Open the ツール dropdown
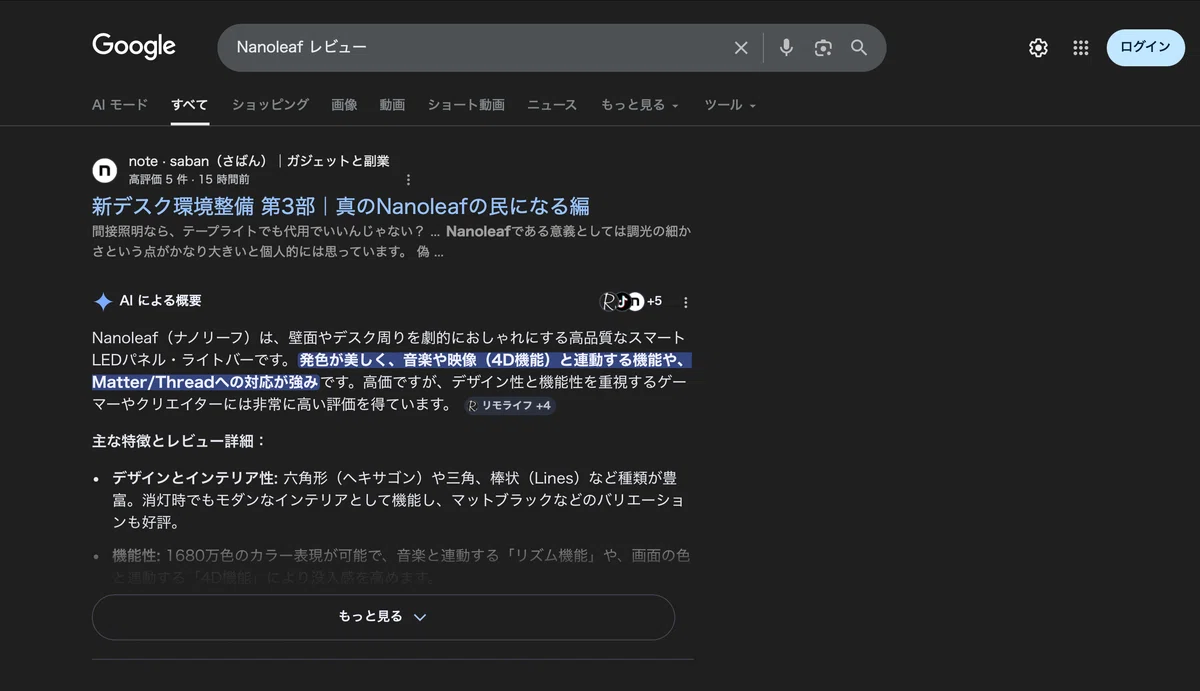Viewport: 1200px width, 691px height. (730, 105)
